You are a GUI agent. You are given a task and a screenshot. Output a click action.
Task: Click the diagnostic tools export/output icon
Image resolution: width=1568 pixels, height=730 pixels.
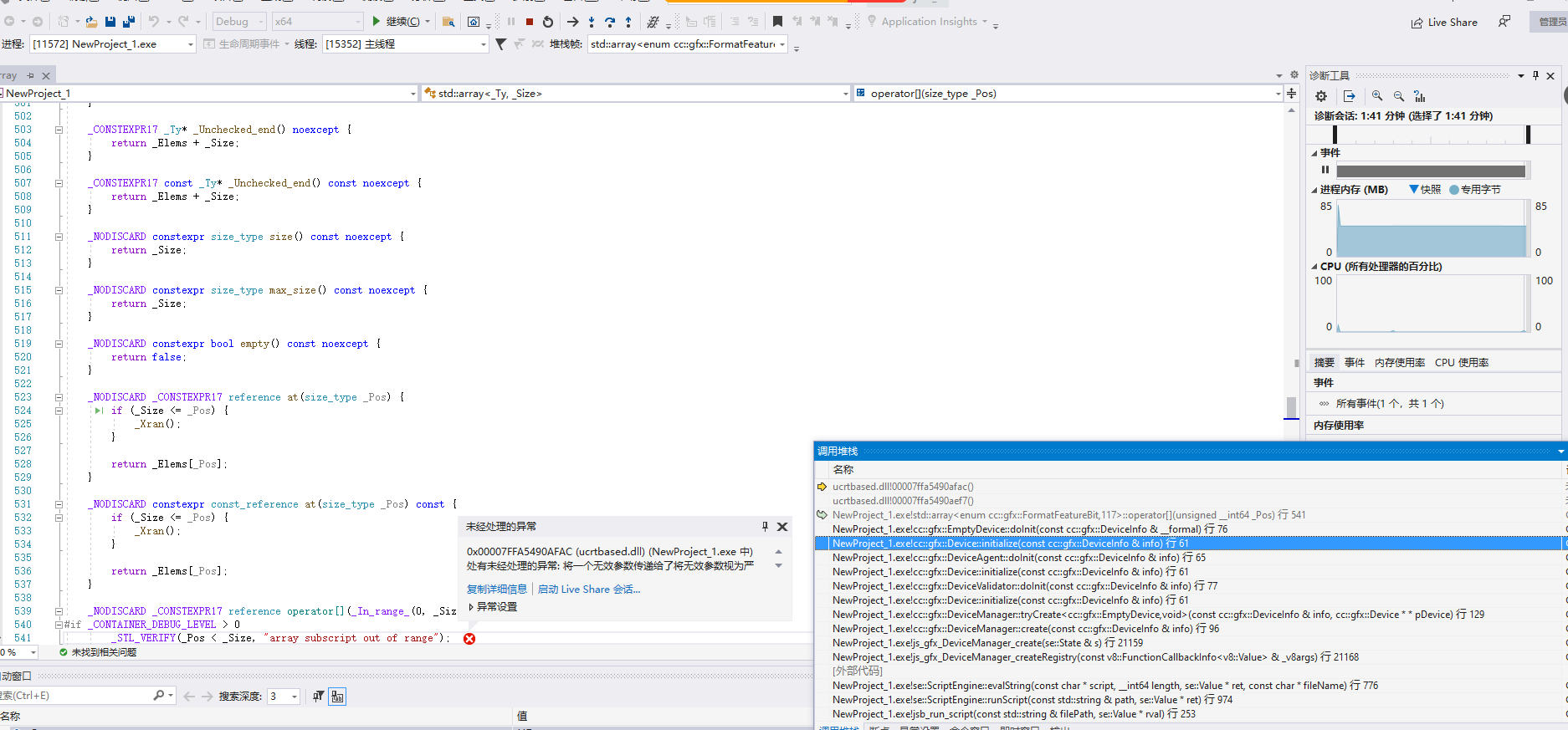1349,96
